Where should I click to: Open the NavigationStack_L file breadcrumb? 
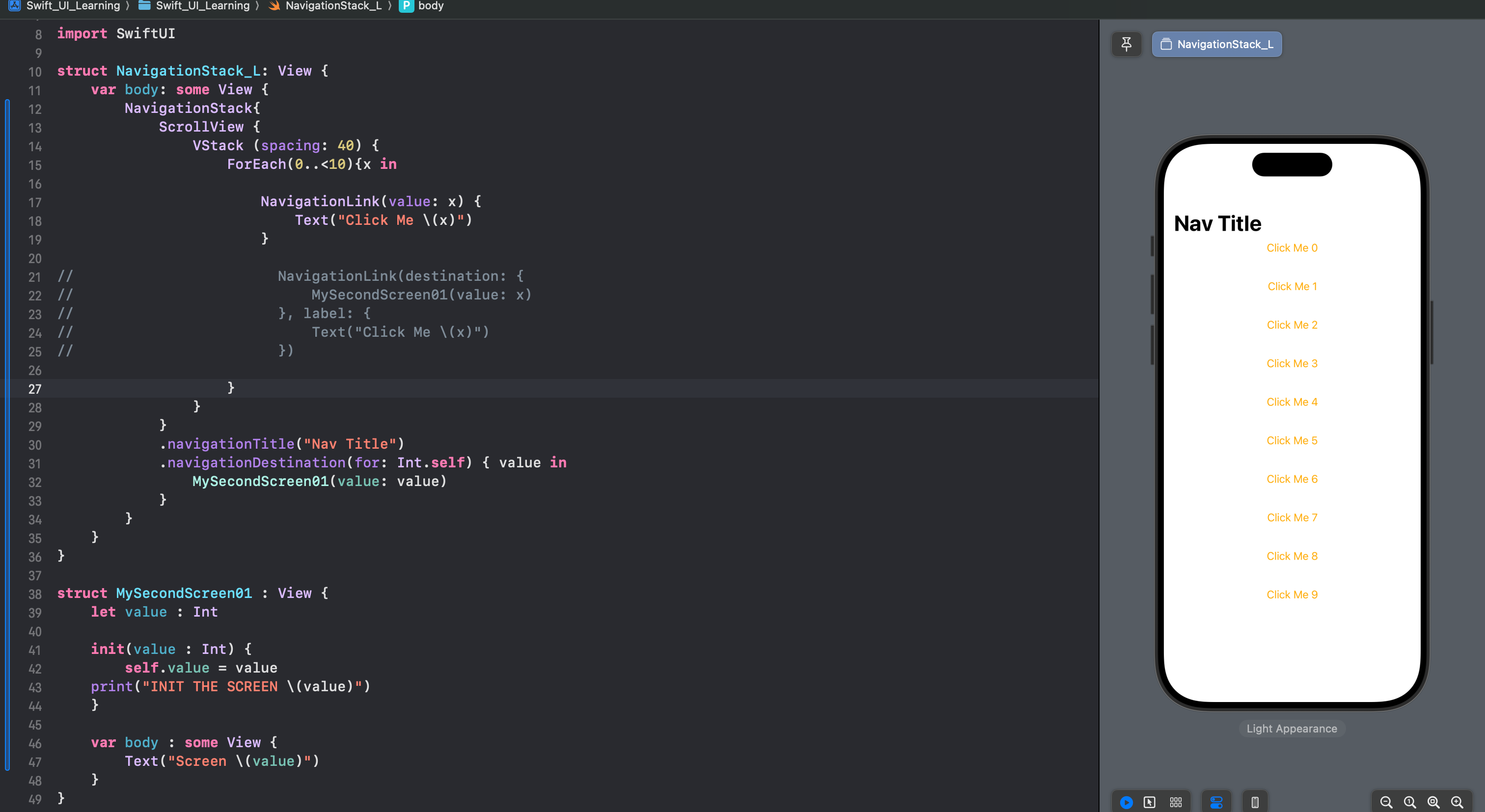[325, 6]
